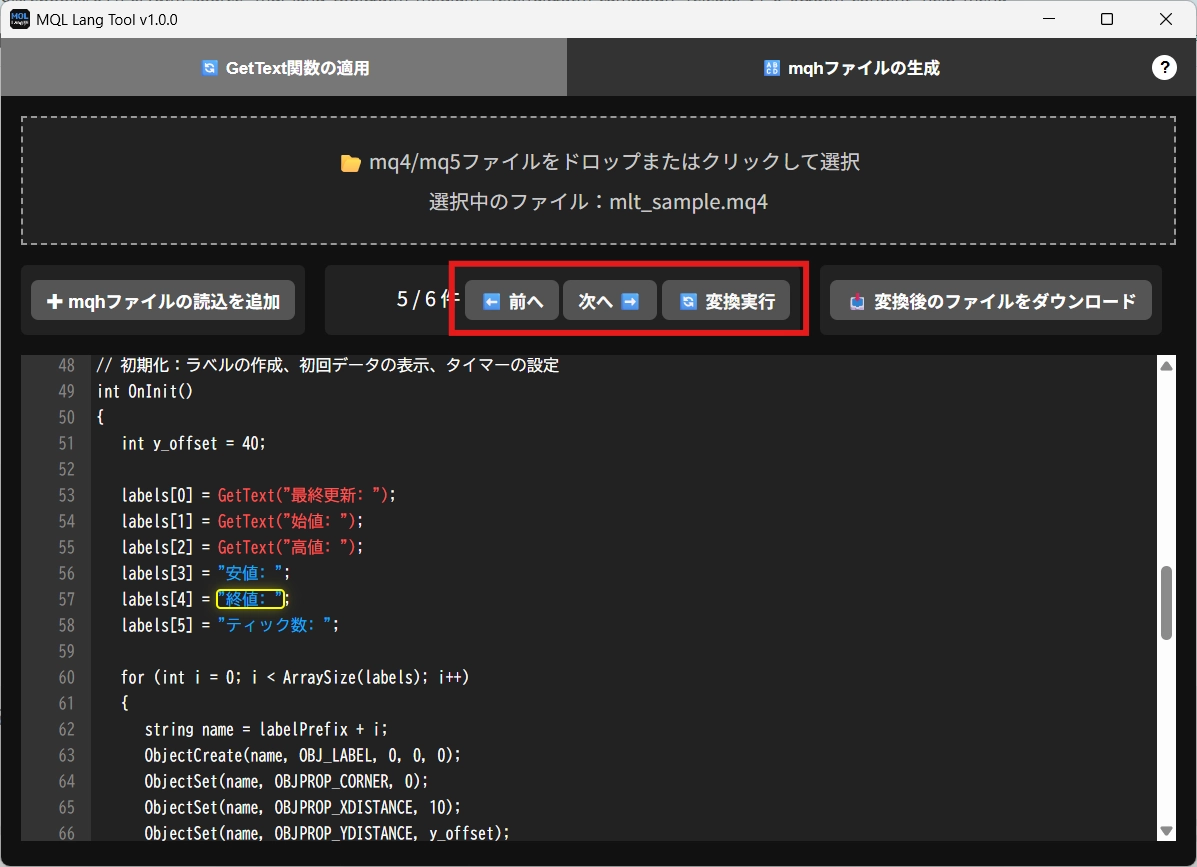Screen dimensions: 1197x867
Task: Jump to next match with 次へ arrow
Action: (x=609, y=301)
